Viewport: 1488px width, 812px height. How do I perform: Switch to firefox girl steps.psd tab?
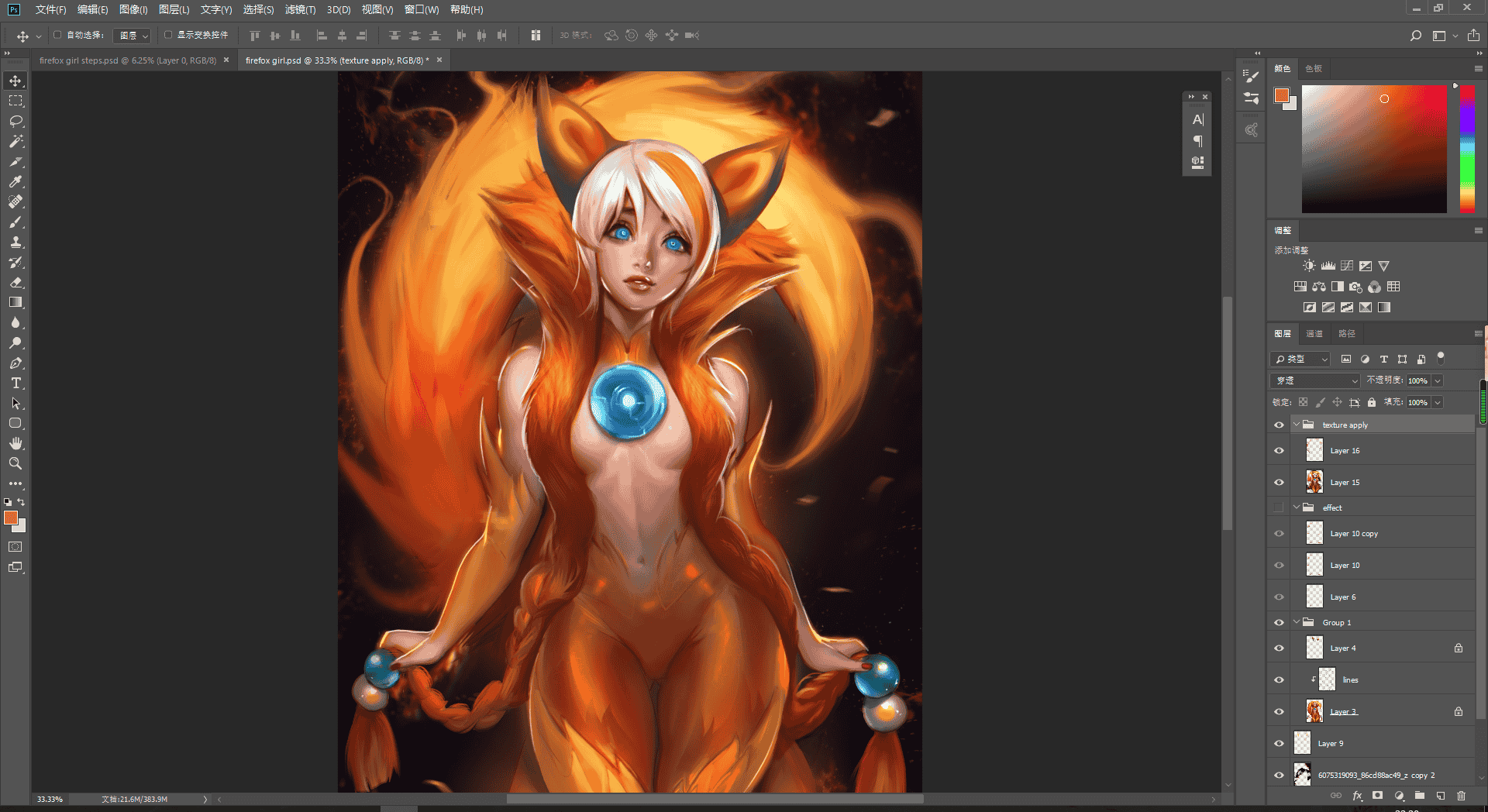point(128,60)
